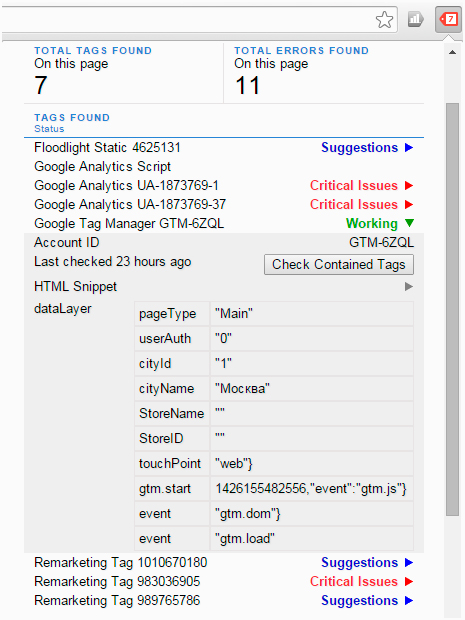Click the gtm.start dataLayer value cell

(312, 489)
